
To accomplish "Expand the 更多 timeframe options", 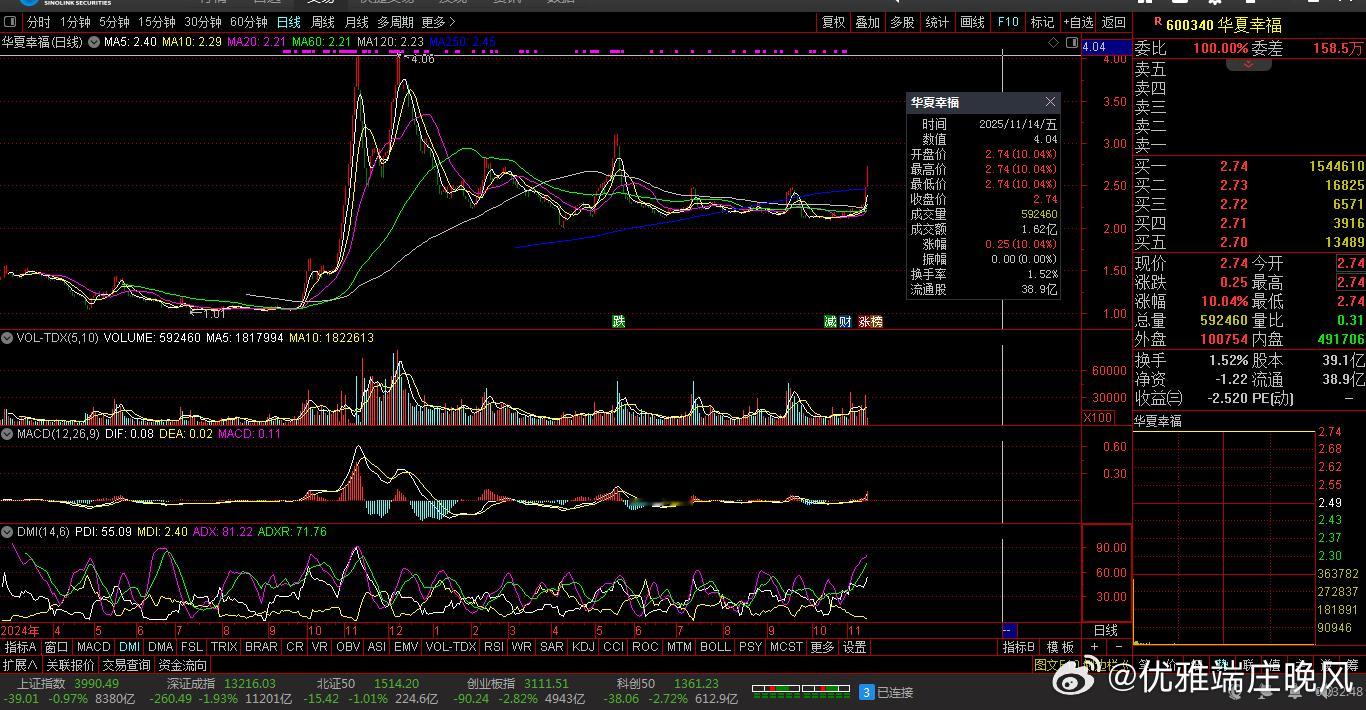I will coord(438,22).
